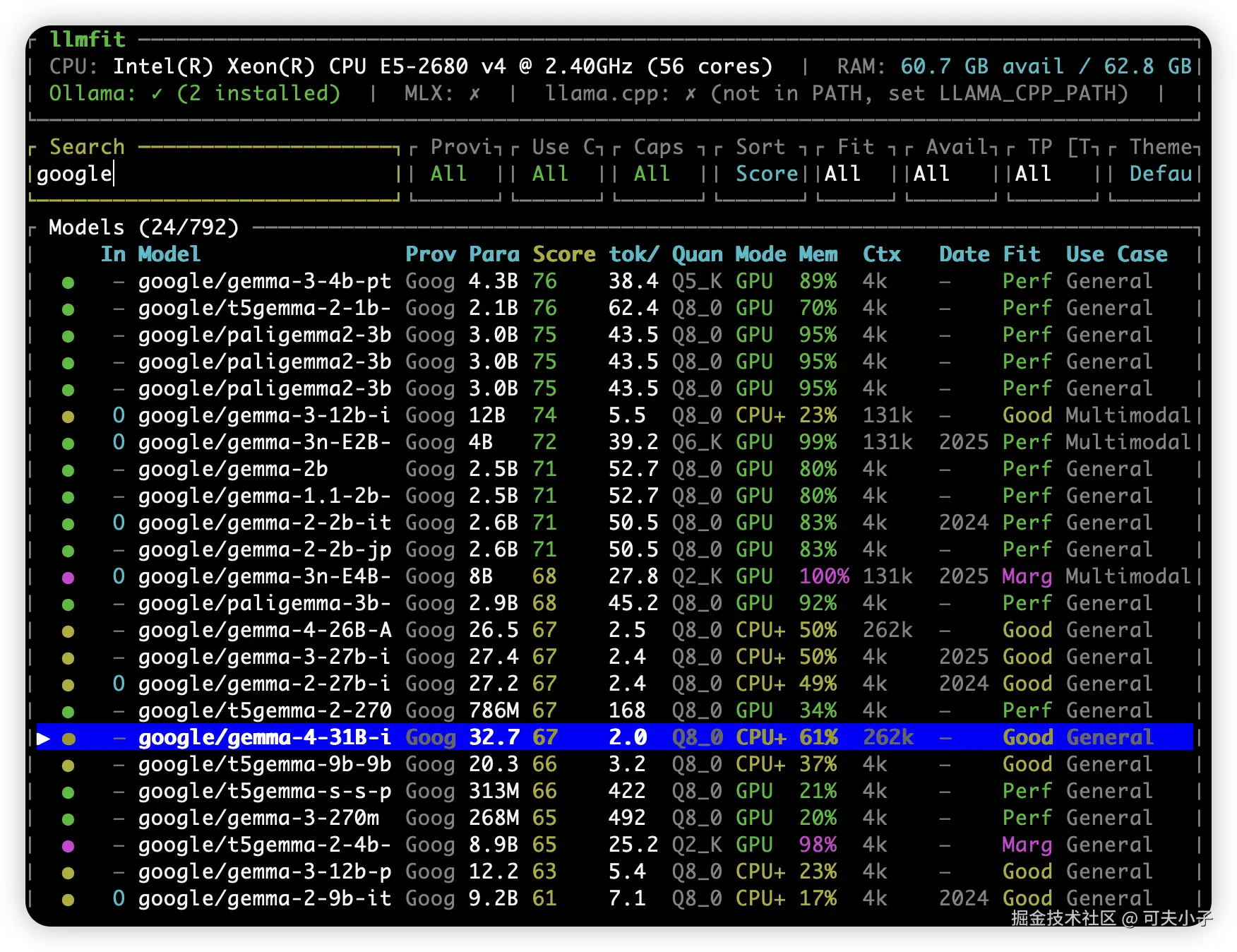This screenshot has width=1237, height=952.
Task: Open the TP filter box
Action: 1053,174
